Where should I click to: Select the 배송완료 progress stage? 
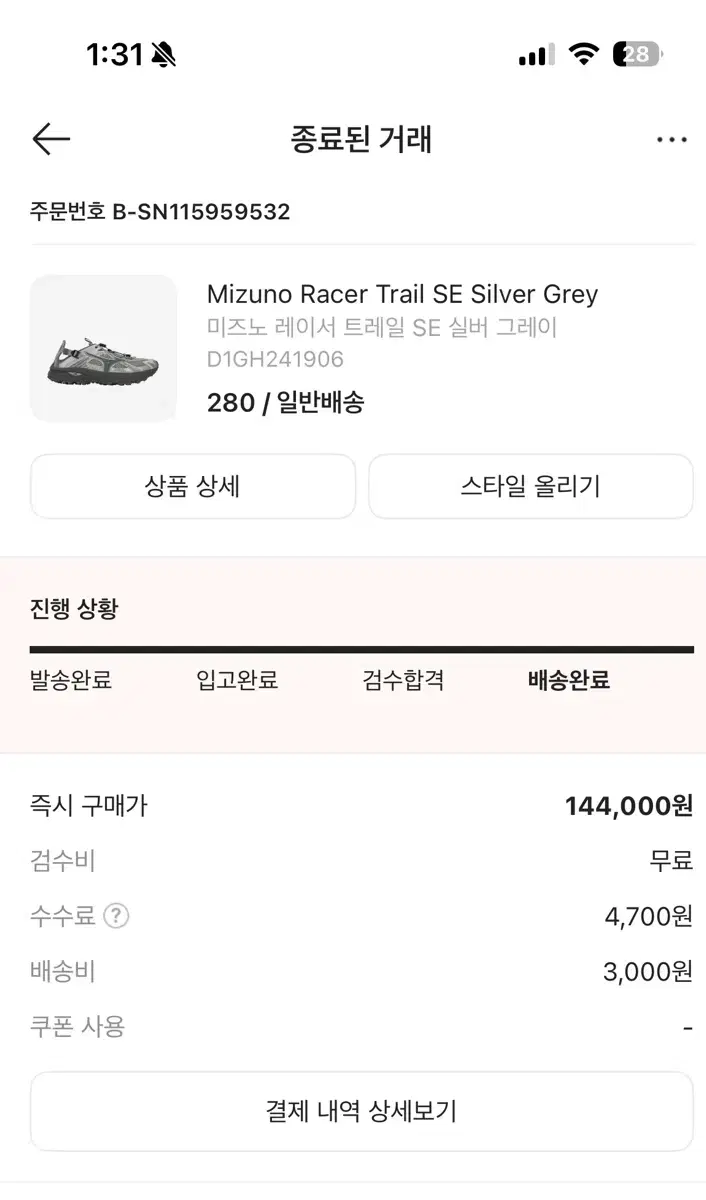[x=567, y=680]
